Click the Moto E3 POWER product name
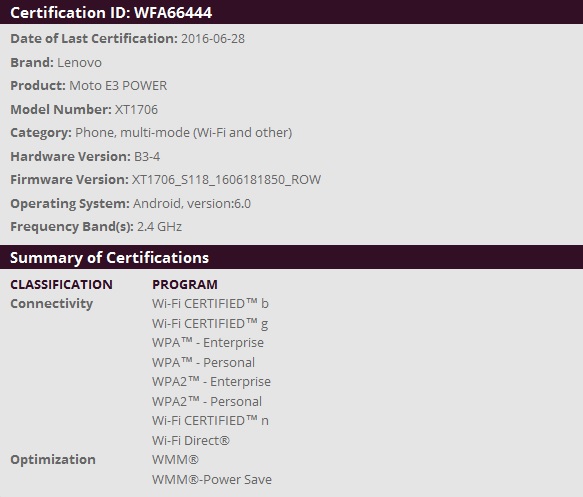583x497 pixels. pyautogui.click(x=118, y=86)
